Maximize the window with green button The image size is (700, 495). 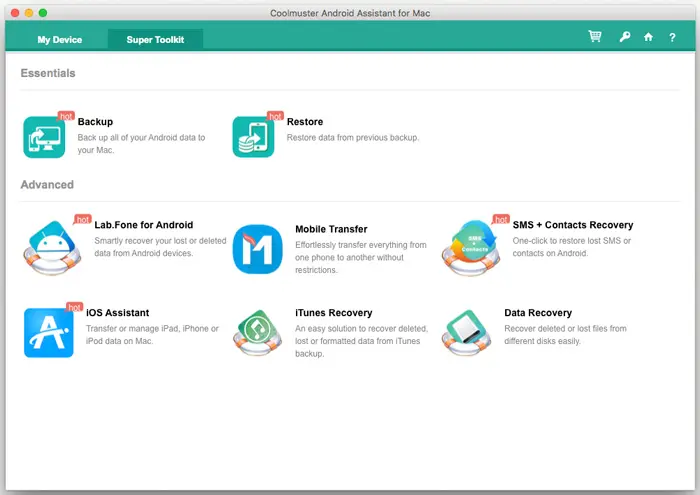coord(43,13)
